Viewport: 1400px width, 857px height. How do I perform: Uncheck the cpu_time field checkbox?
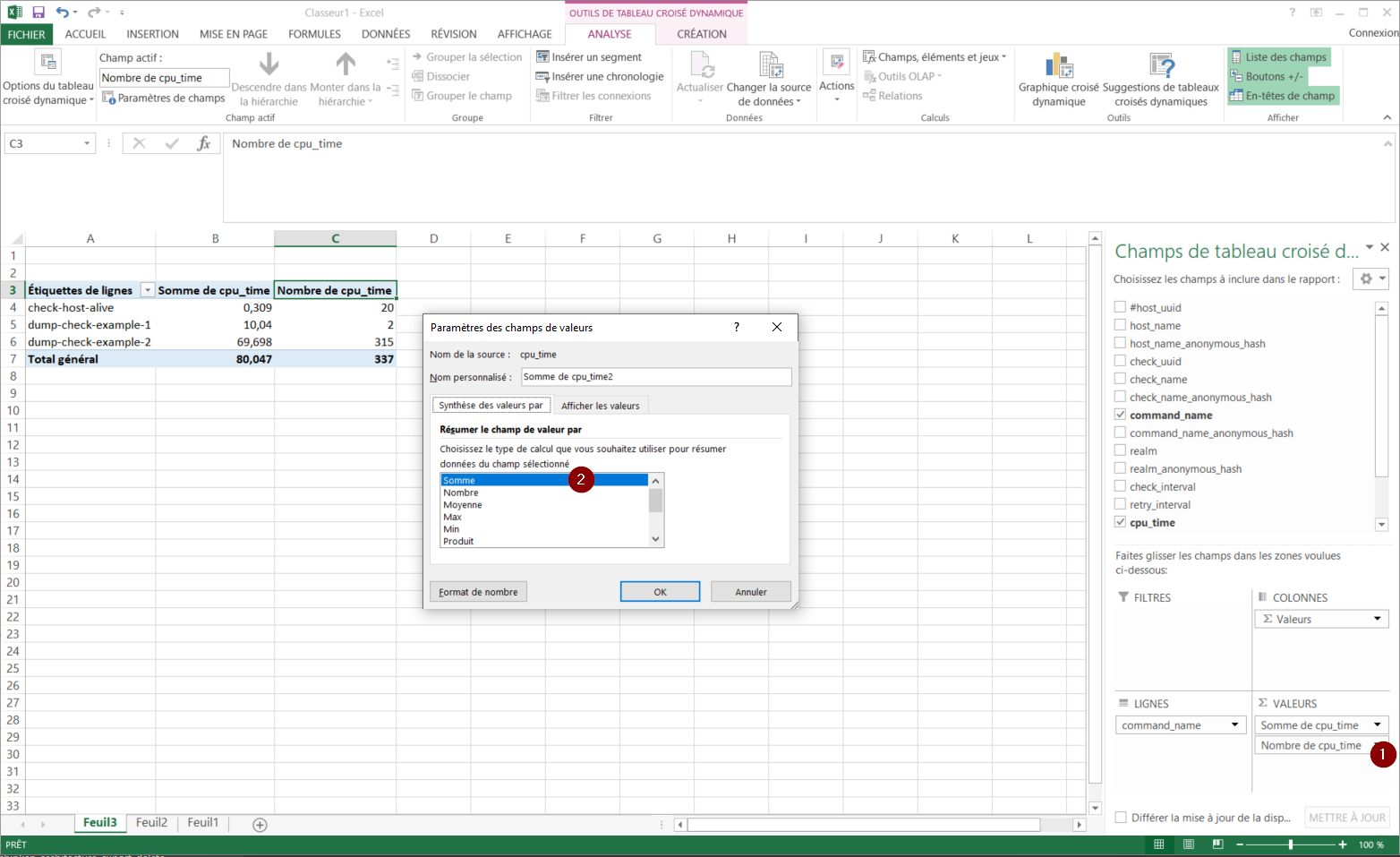(x=1120, y=522)
